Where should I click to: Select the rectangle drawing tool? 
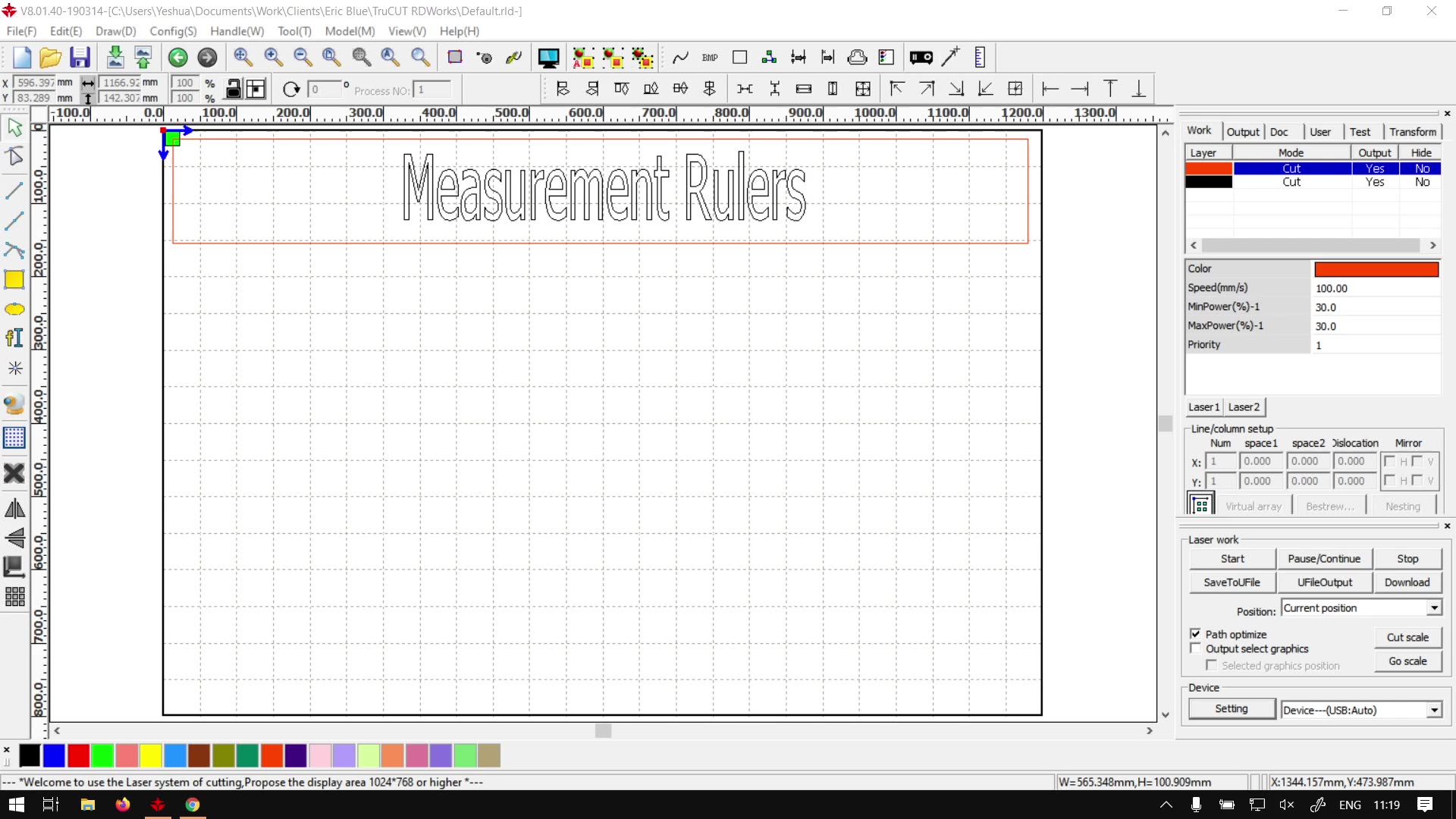[14, 280]
